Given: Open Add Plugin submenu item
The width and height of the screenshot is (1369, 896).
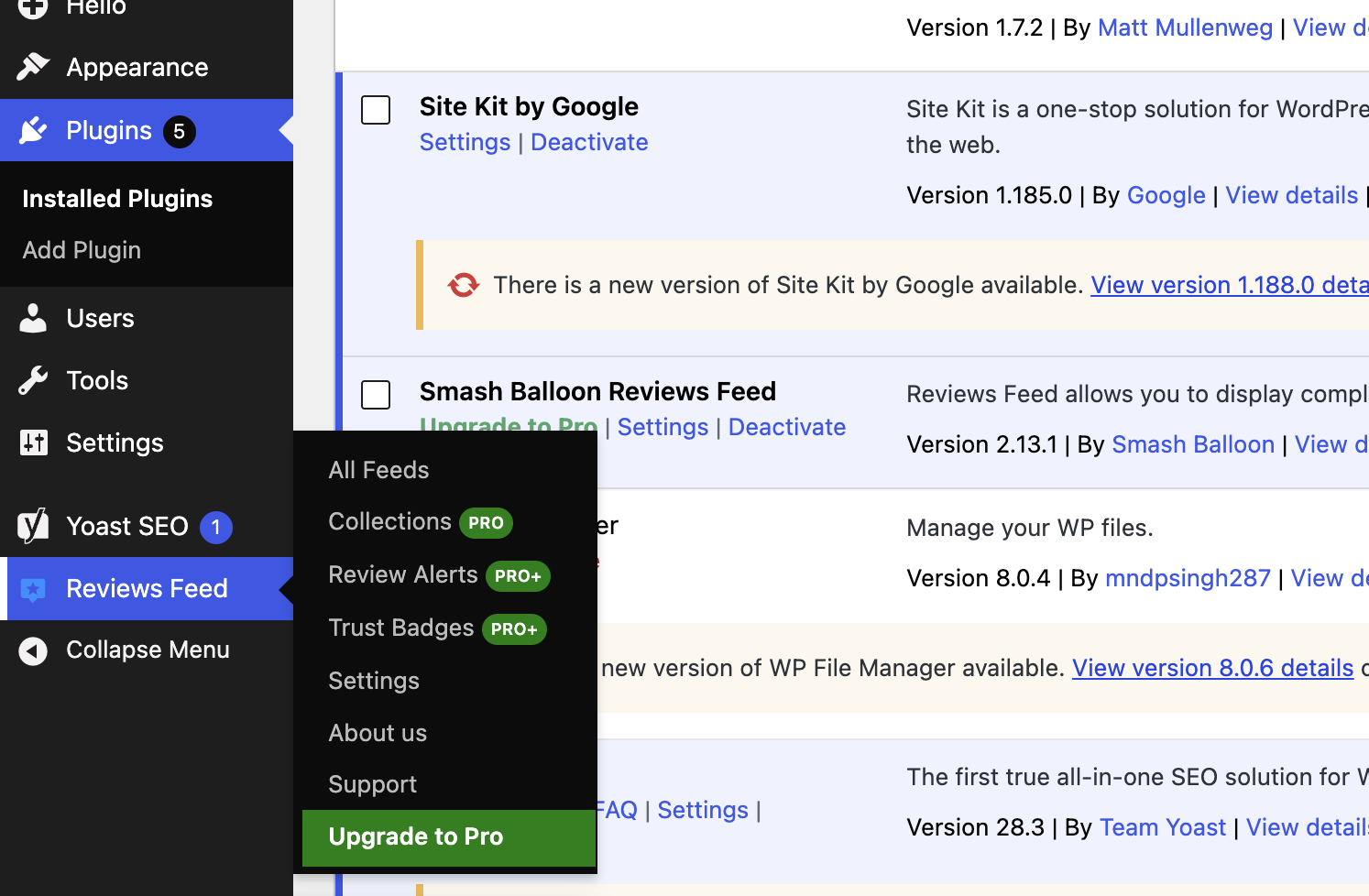Looking at the screenshot, I should pyautogui.click(x=82, y=250).
